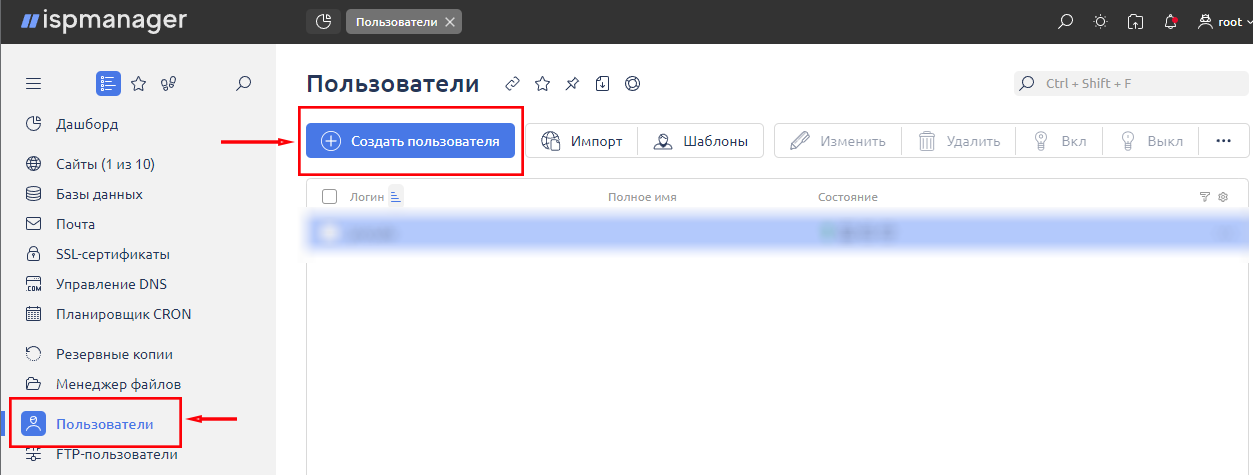
Task: Open notifications bell
Action: pyautogui.click(x=1170, y=21)
